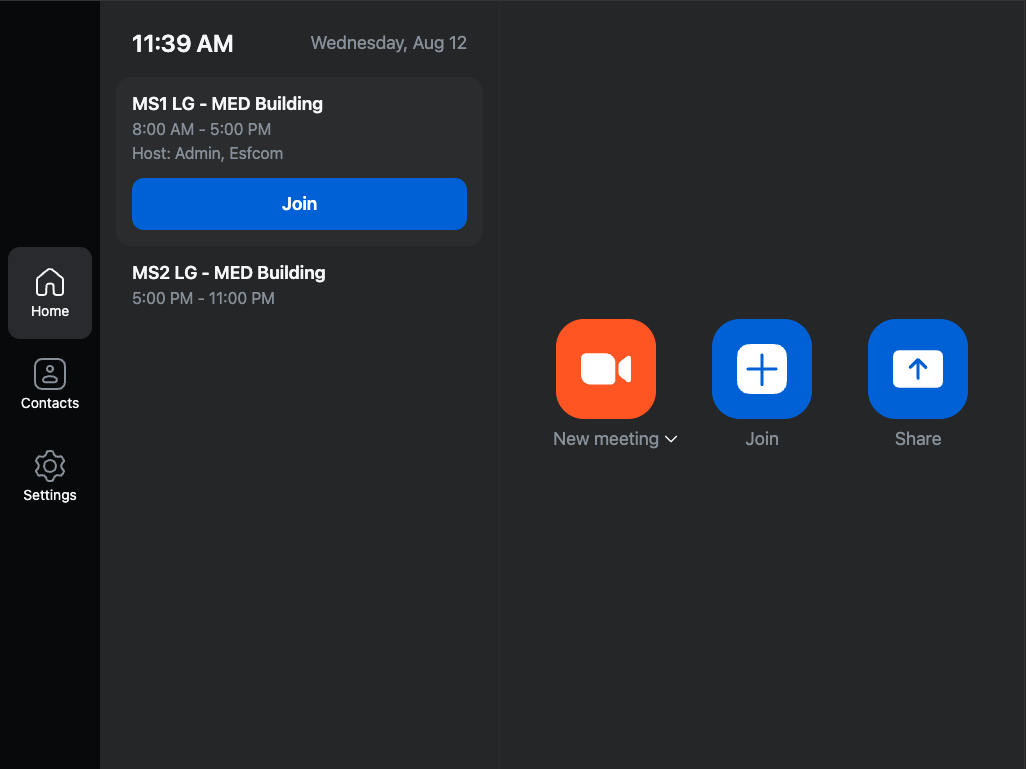This screenshot has width=1026, height=769.
Task: Click the Contacts label in sidebar
Action: click(50, 403)
